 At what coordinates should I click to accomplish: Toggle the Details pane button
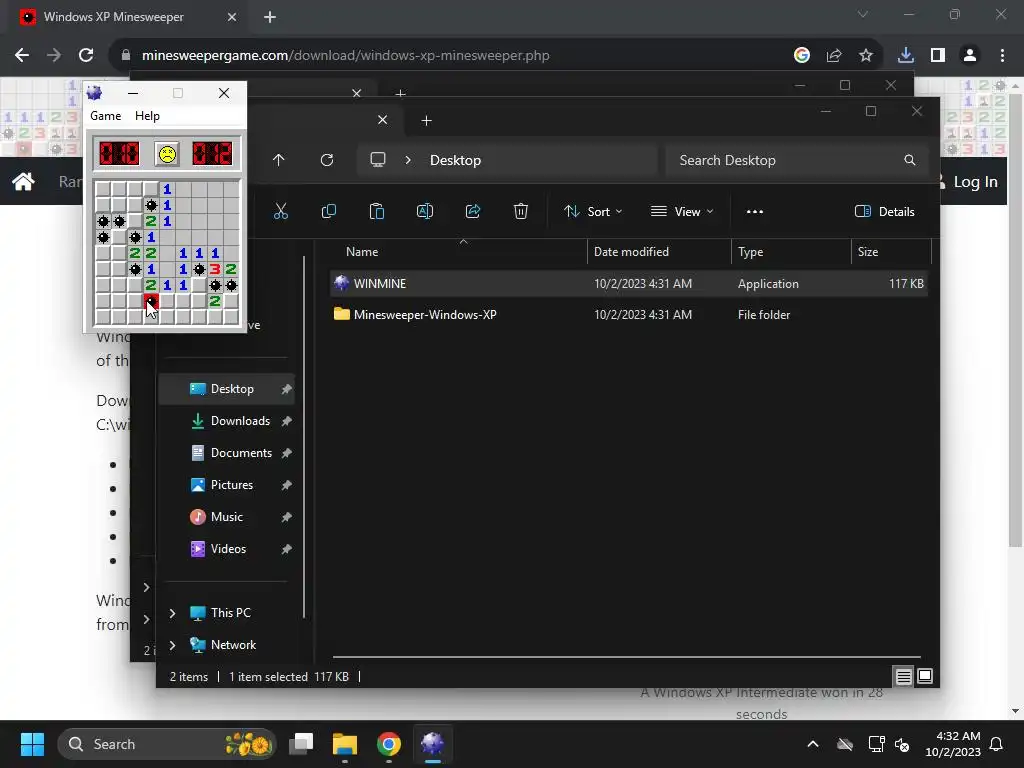[885, 212]
